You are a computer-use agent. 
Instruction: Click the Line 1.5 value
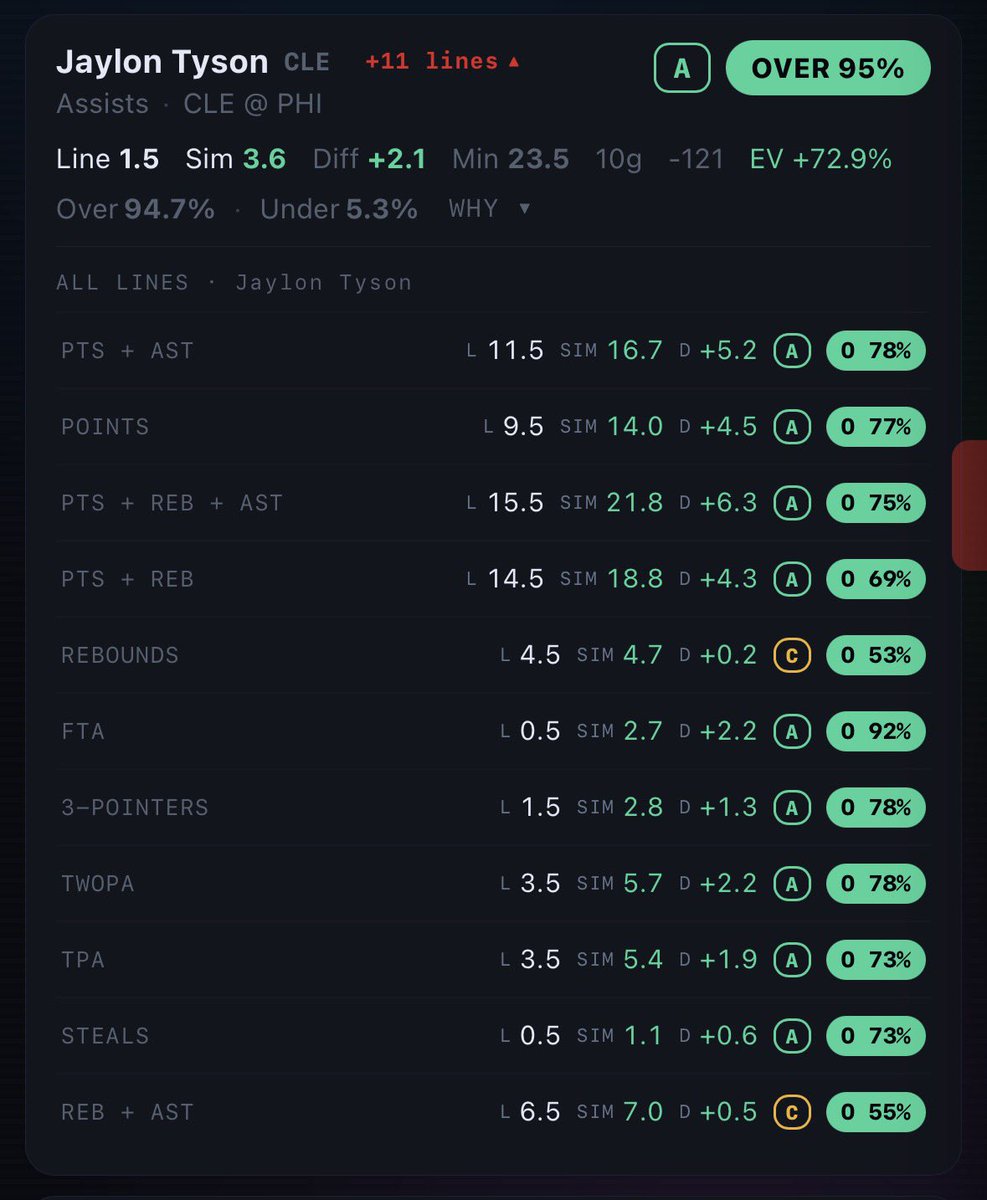pyautogui.click(x=107, y=159)
